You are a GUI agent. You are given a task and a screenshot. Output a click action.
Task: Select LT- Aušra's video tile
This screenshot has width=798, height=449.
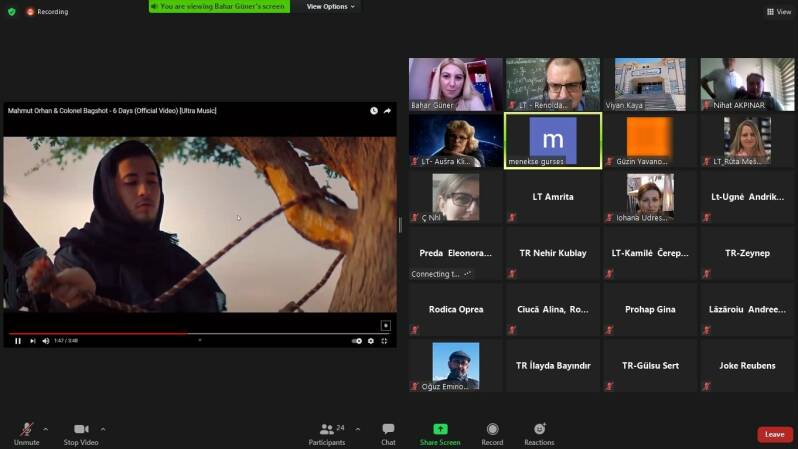tap(455, 141)
